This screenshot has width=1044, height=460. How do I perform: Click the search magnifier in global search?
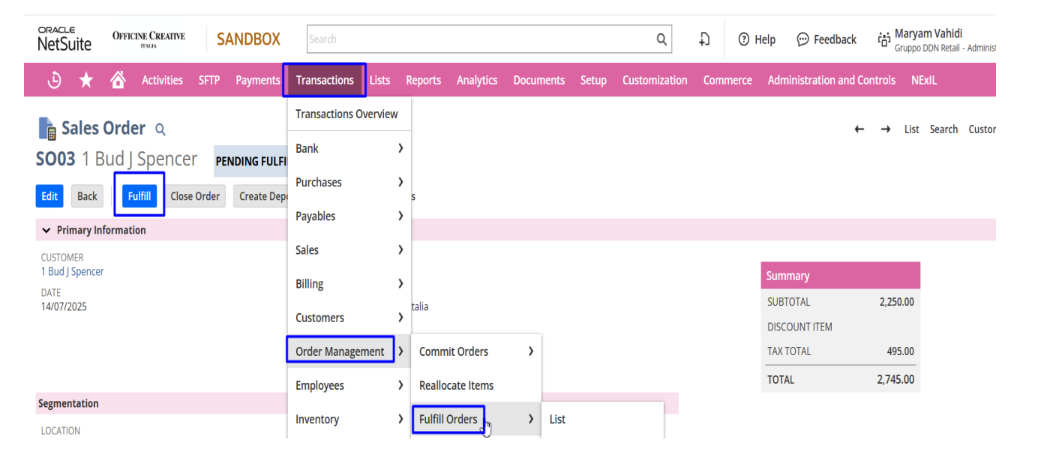(x=661, y=39)
